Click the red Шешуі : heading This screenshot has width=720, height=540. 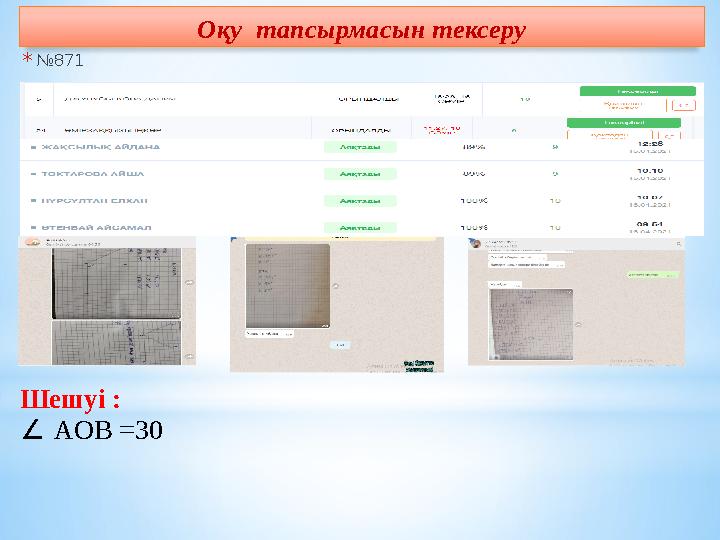70,399
